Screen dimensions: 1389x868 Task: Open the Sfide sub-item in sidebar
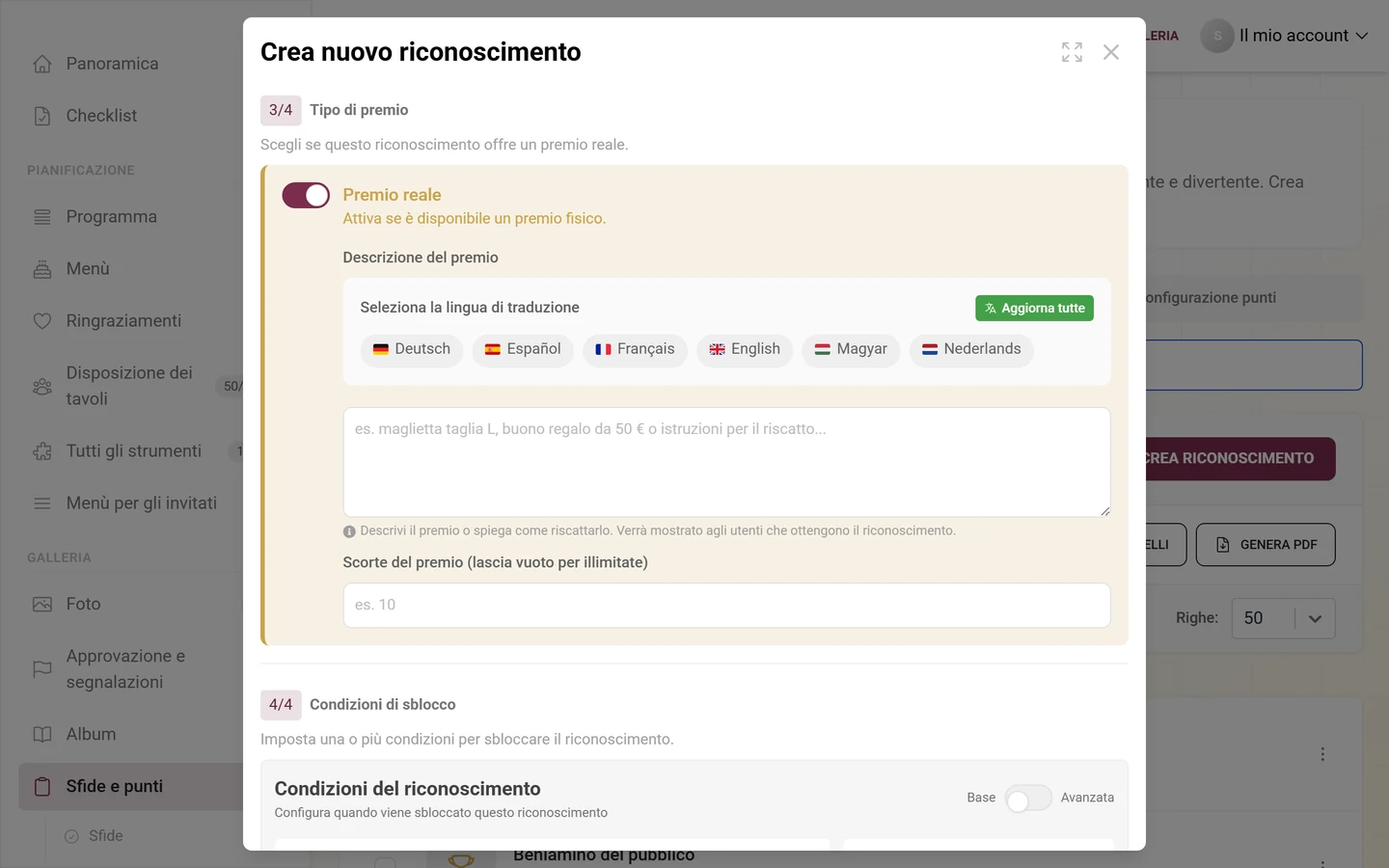click(106, 836)
